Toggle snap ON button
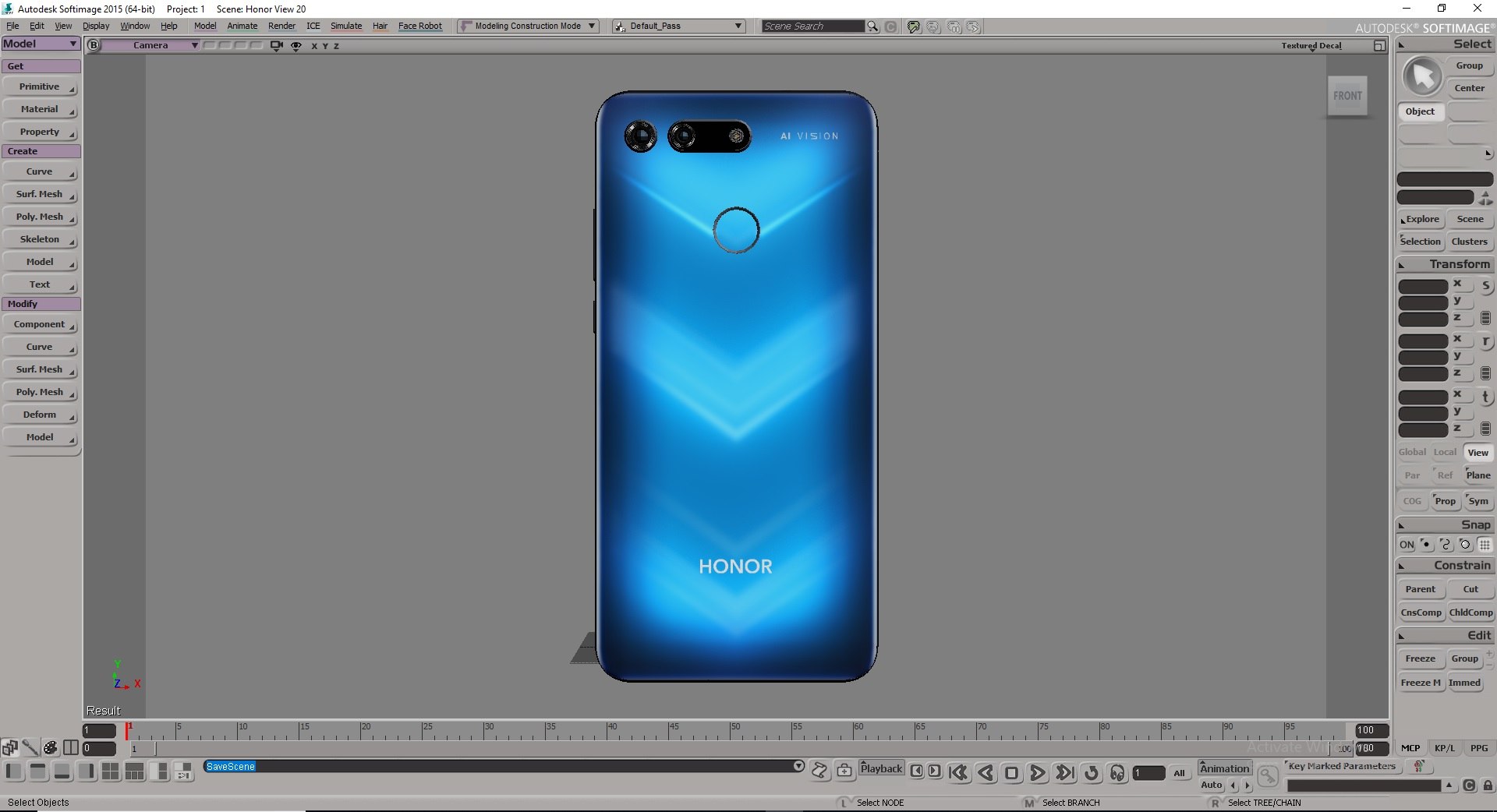This screenshot has height=812, width=1497. click(1407, 545)
